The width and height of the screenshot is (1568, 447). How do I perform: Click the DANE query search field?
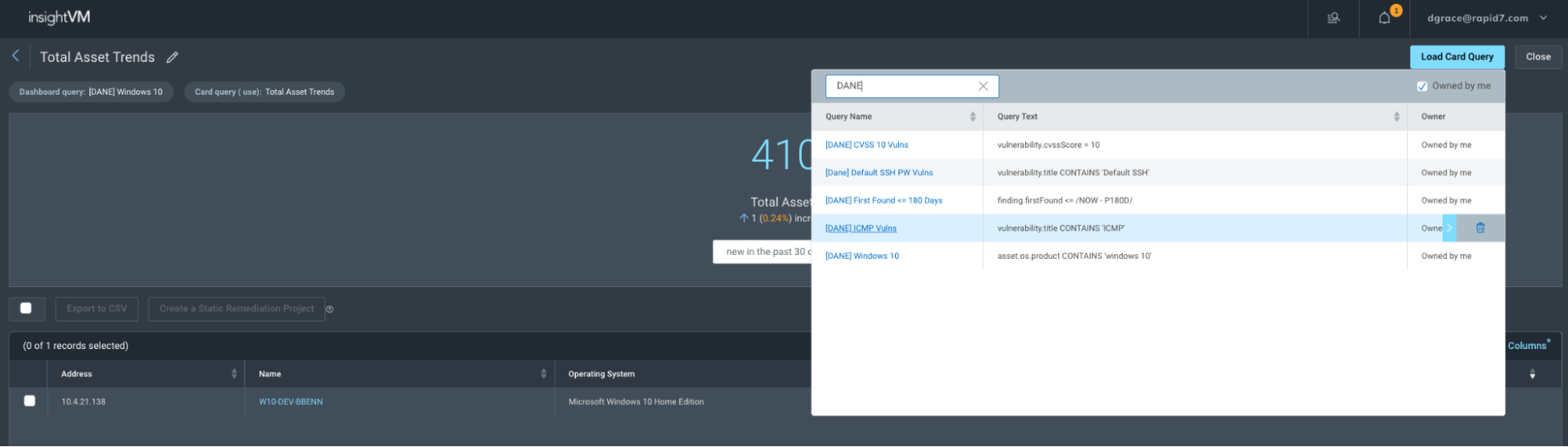coord(902,86)
